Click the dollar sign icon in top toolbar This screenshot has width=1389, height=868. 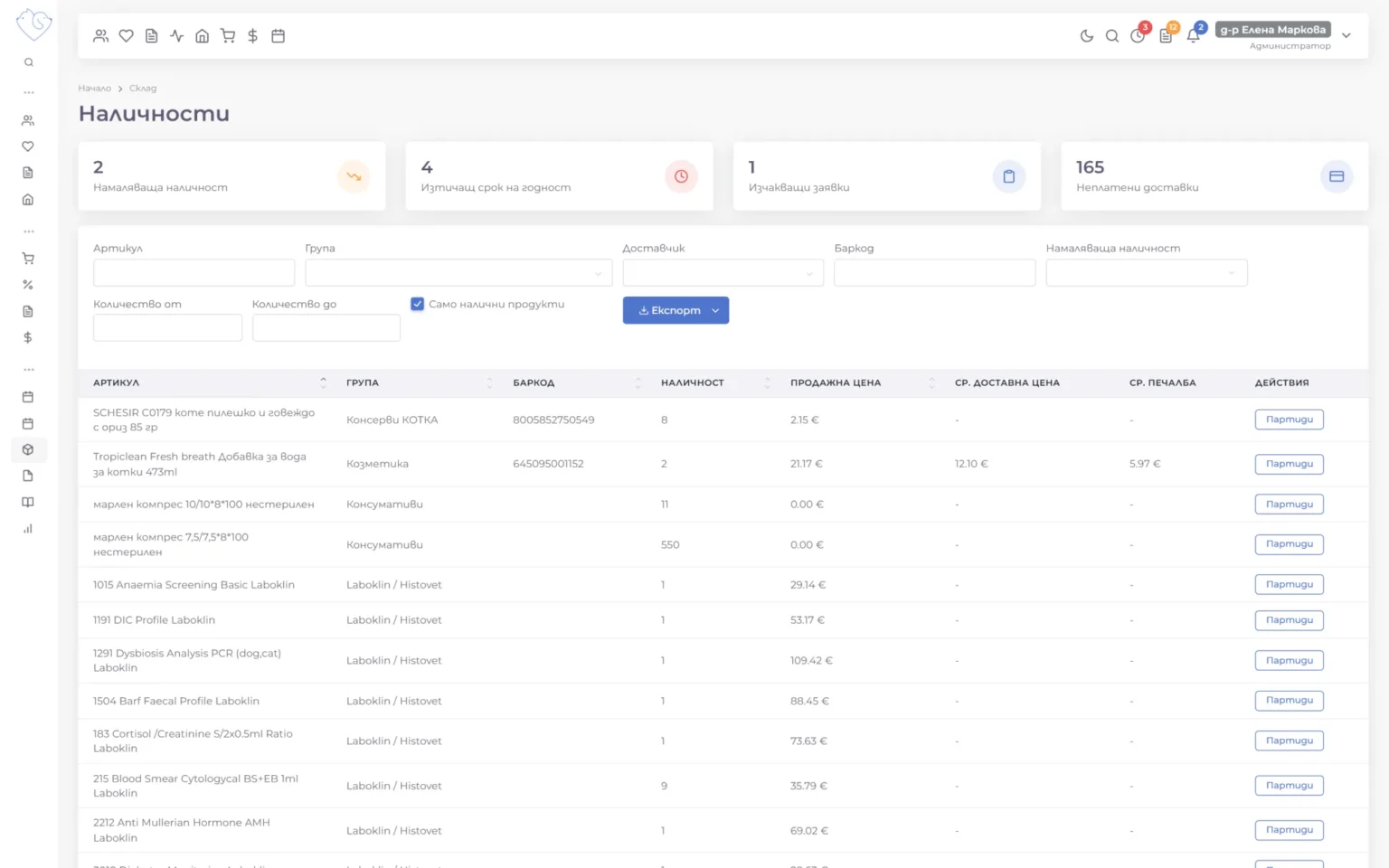(x=253, y=36)
